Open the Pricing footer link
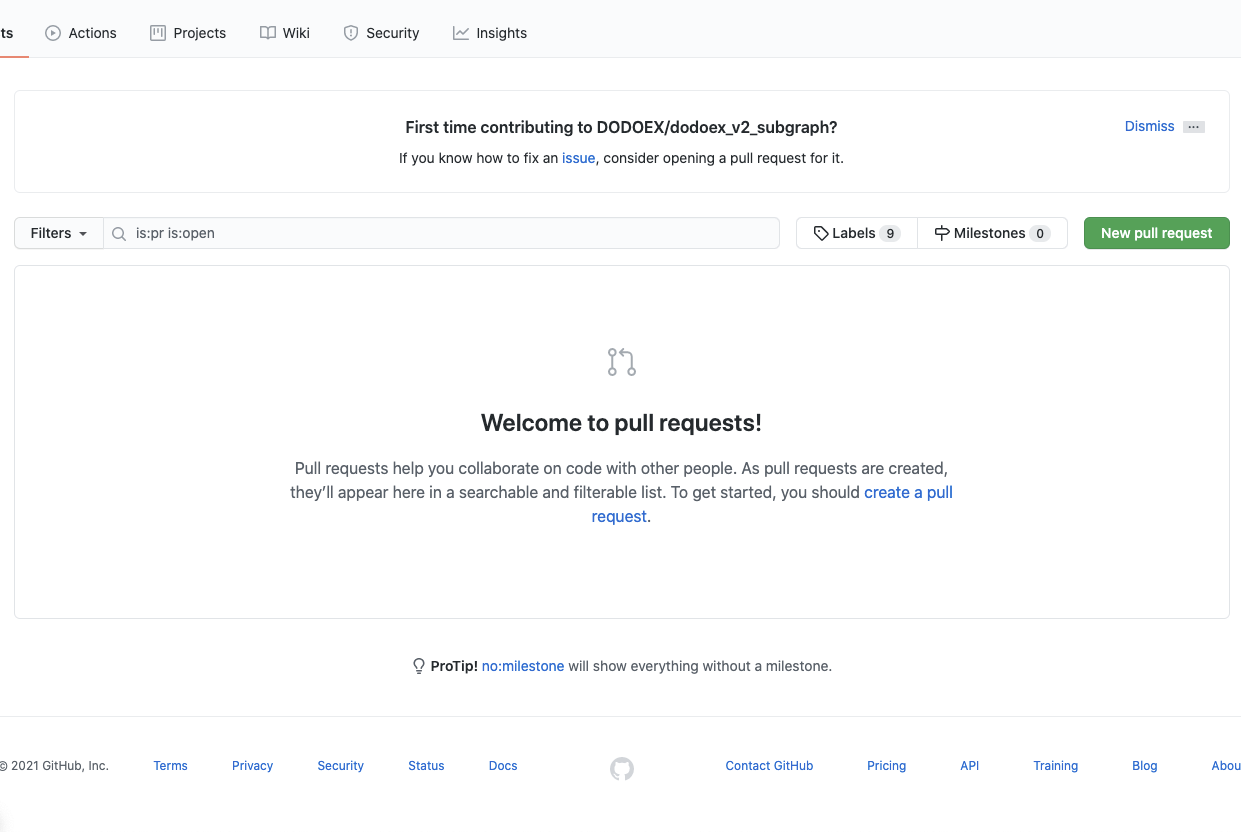 pyautogui.click(x=886, y=766)
